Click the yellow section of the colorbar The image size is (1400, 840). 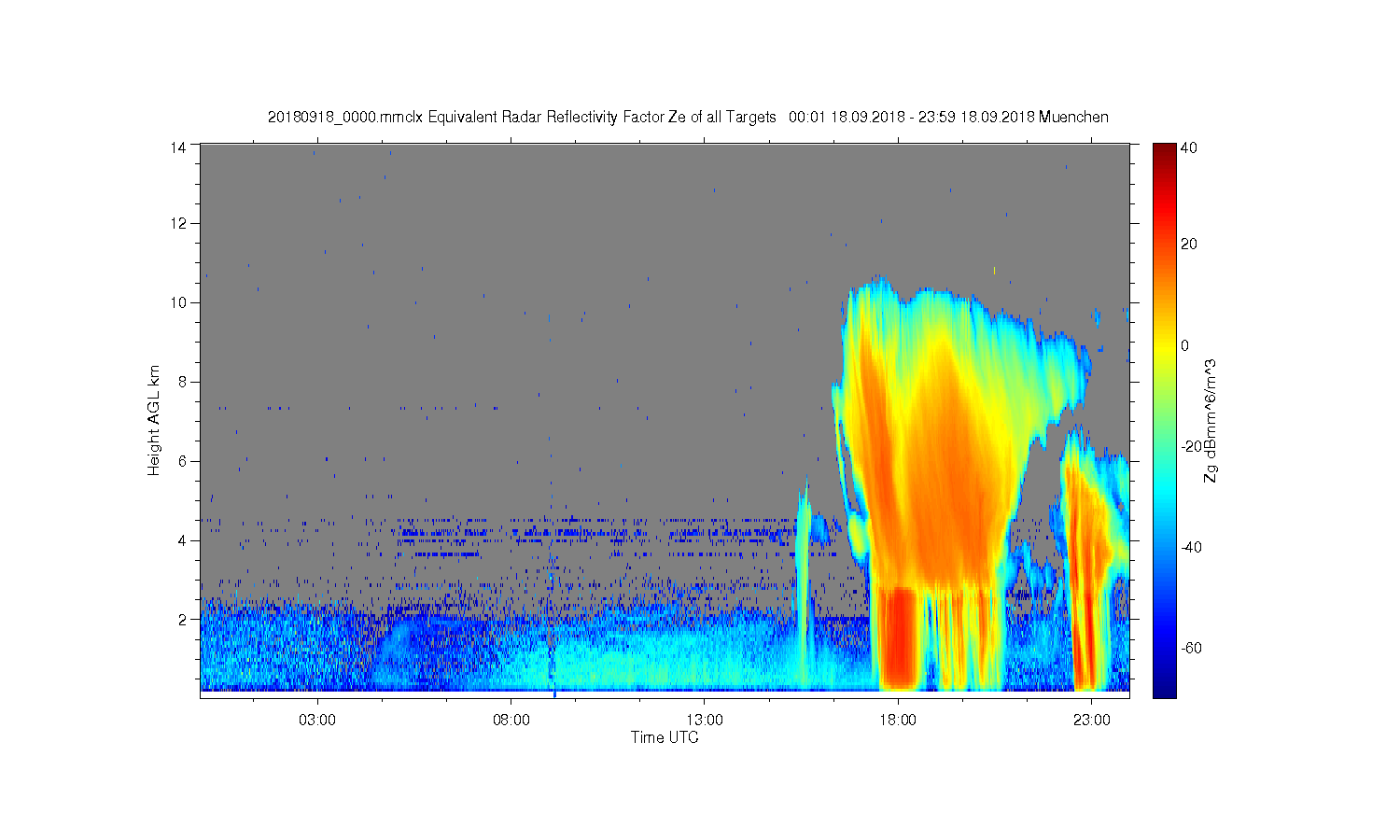(x=1164, y=347)
